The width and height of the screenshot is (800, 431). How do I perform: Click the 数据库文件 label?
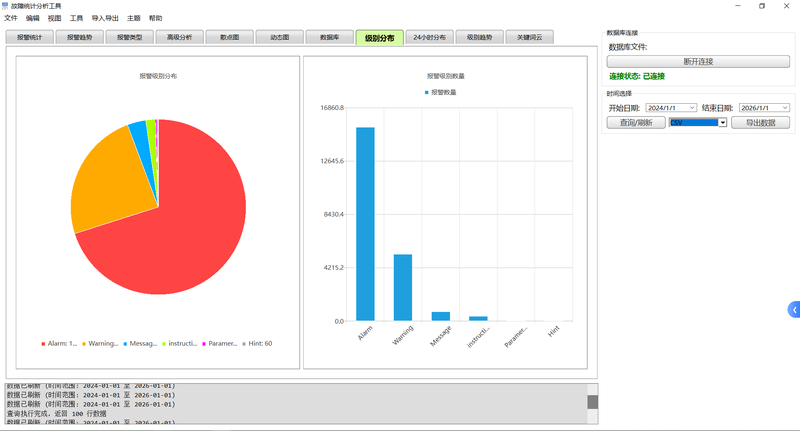coord(628,47)
